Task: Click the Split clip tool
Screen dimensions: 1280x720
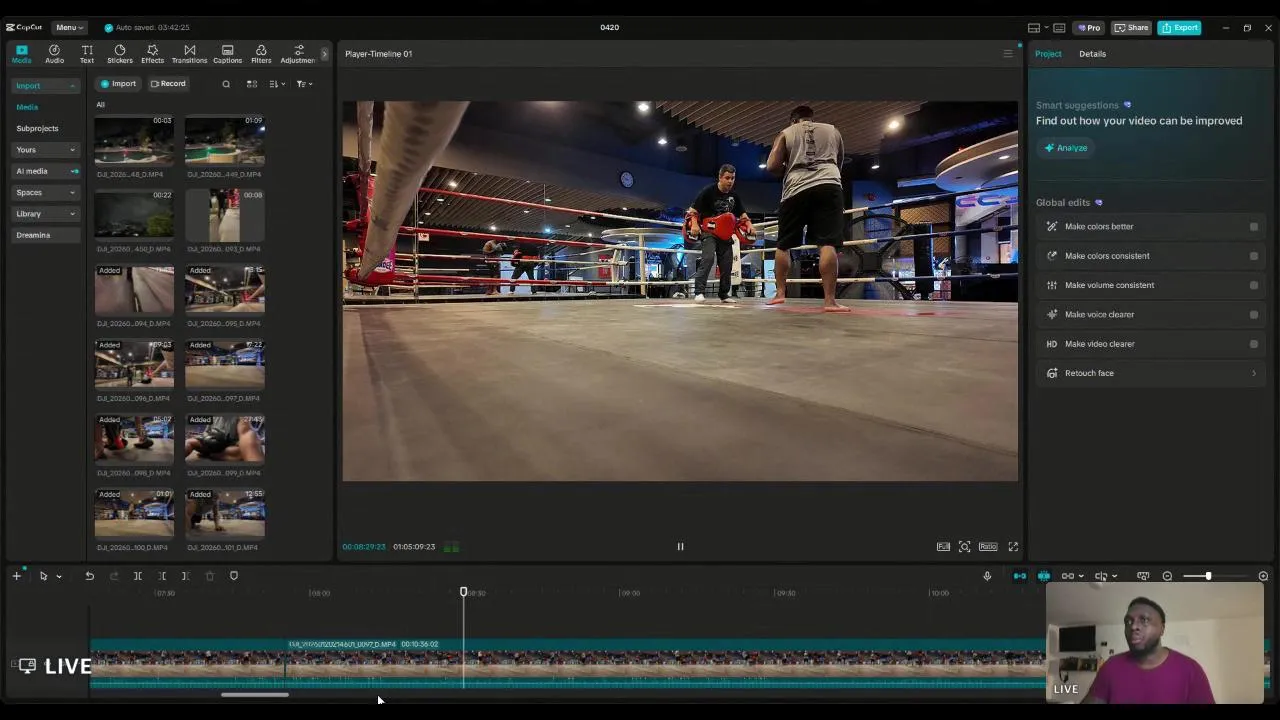Action: point(138,576)
